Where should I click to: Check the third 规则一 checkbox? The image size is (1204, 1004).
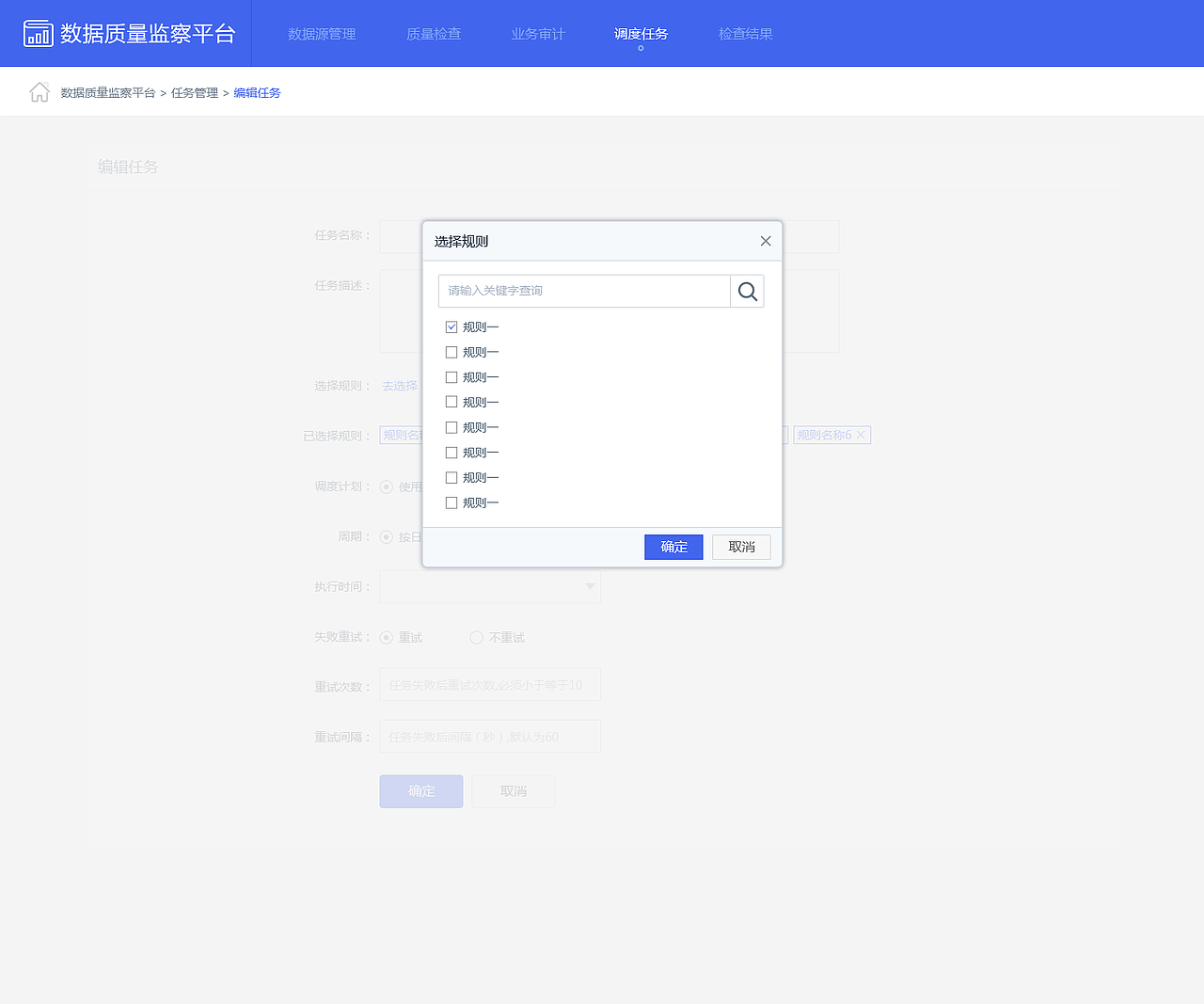tap(451, 376)
